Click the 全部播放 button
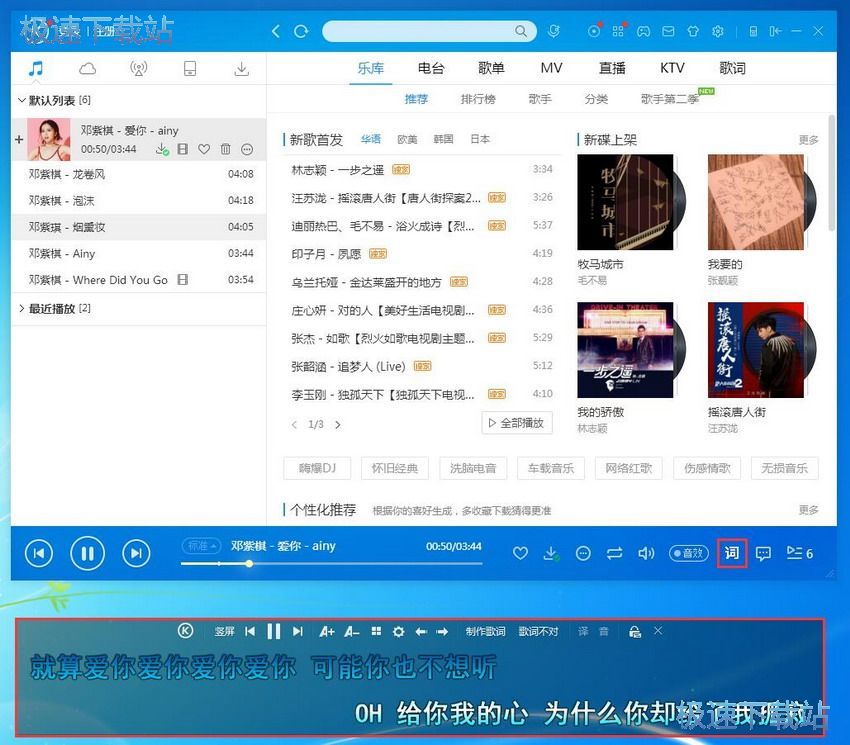The image size is (850, 745). 517,423
